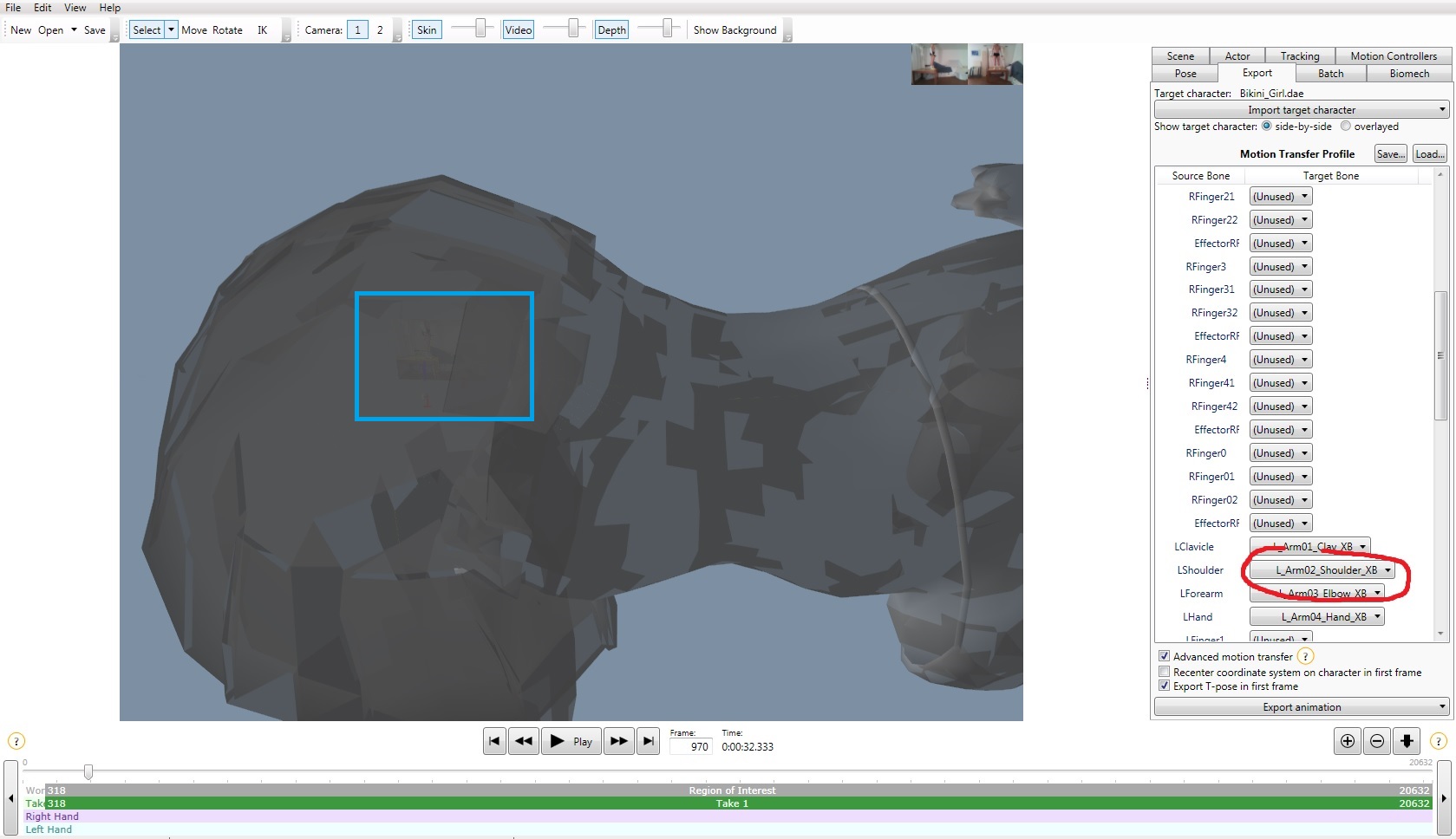Click New in the toolbar
The image size is (1456, 839).
21,29
